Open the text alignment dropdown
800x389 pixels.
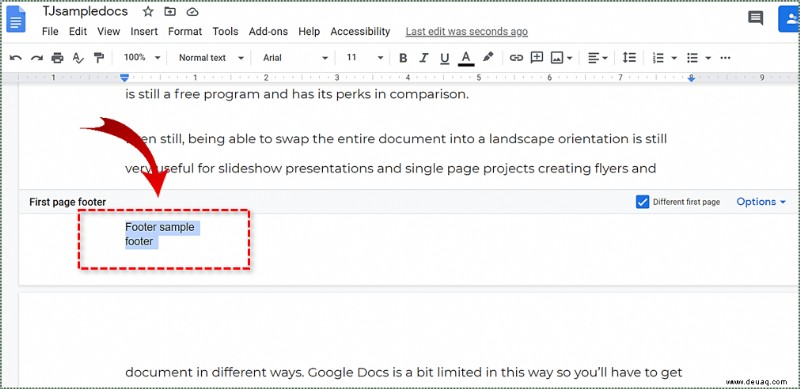tap(597, 58)
